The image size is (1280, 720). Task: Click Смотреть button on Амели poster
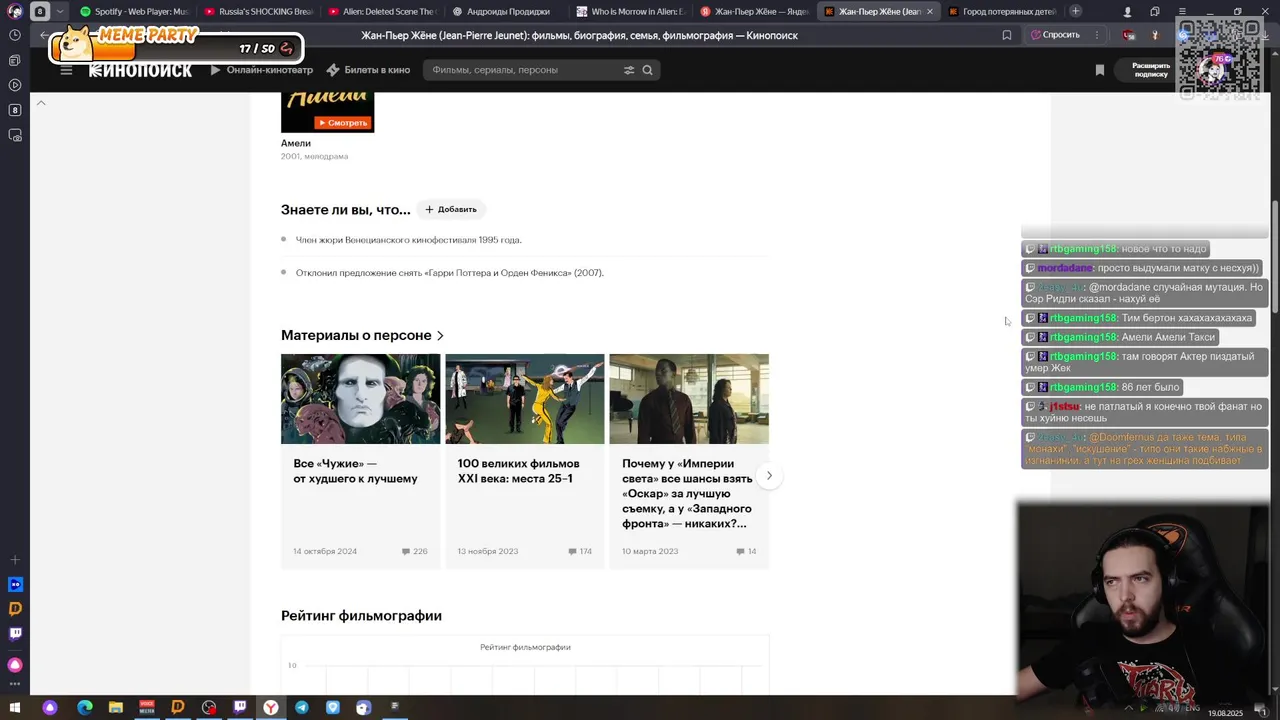coord(343,123)
